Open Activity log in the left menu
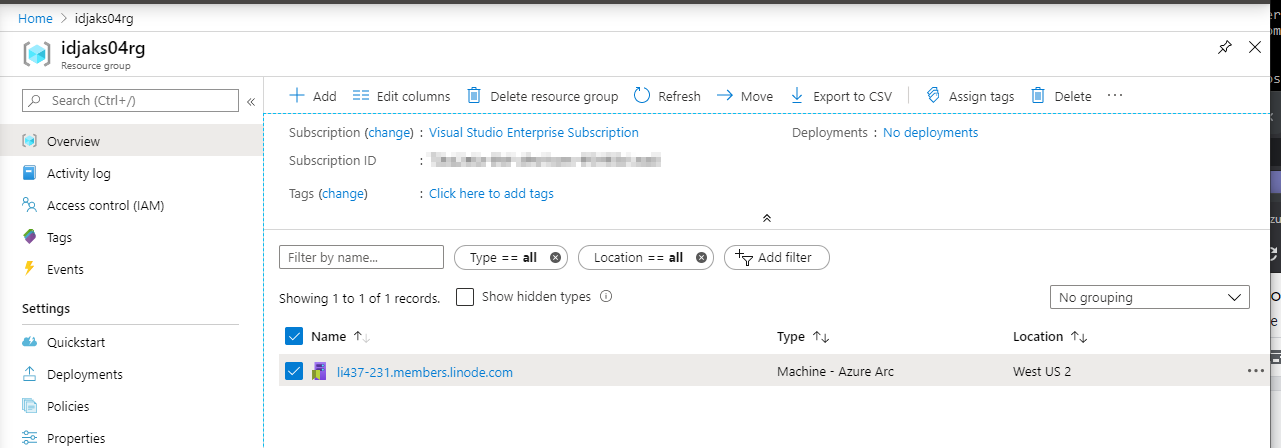Screen dimensions: 1281x448 point(79,173)
